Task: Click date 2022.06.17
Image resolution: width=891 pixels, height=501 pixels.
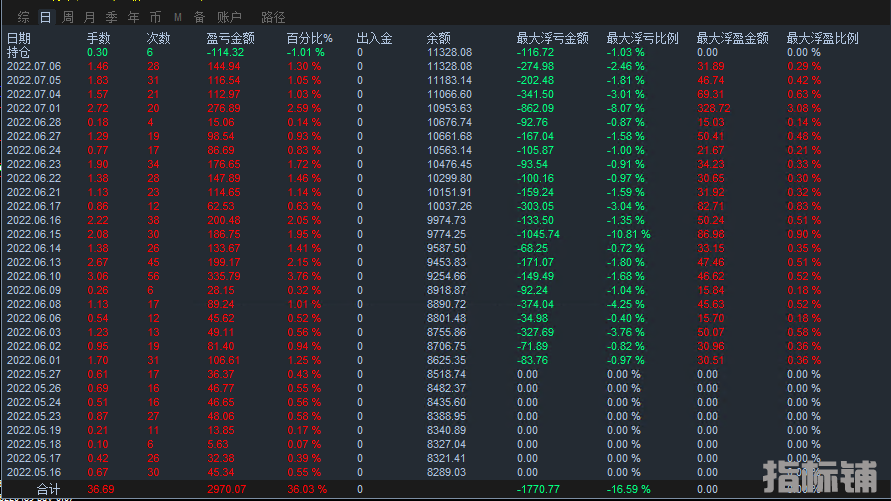Action: 34,206
